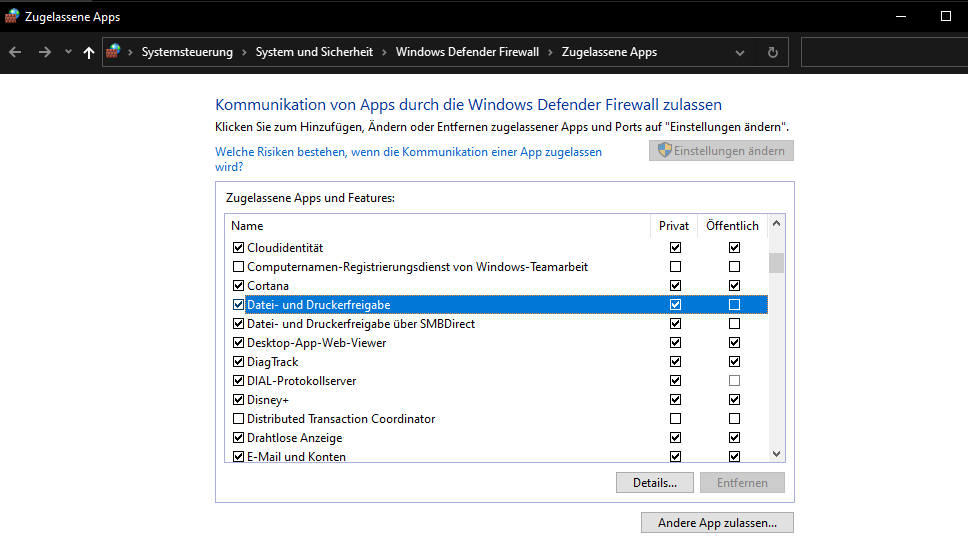Check Öffentlich for Datei- und Druckerfreigabe
The image size is (968, 554).
tap(734, 304)
